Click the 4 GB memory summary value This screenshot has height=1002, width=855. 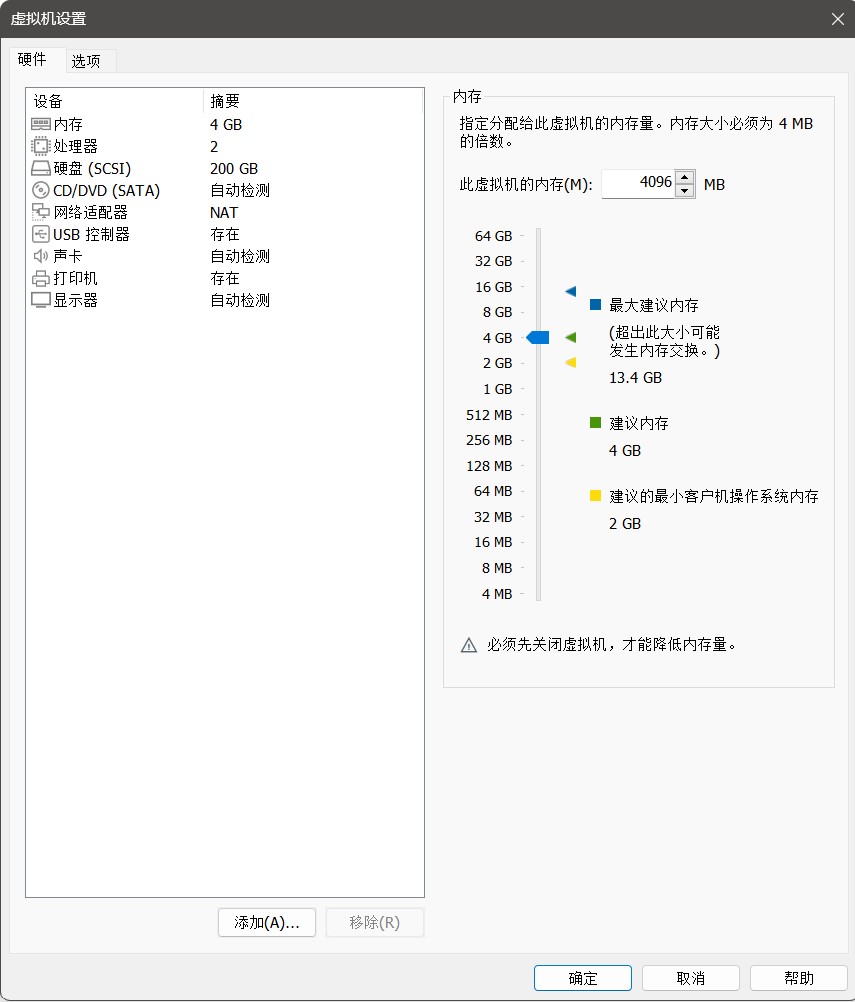(x=226, y=125)
